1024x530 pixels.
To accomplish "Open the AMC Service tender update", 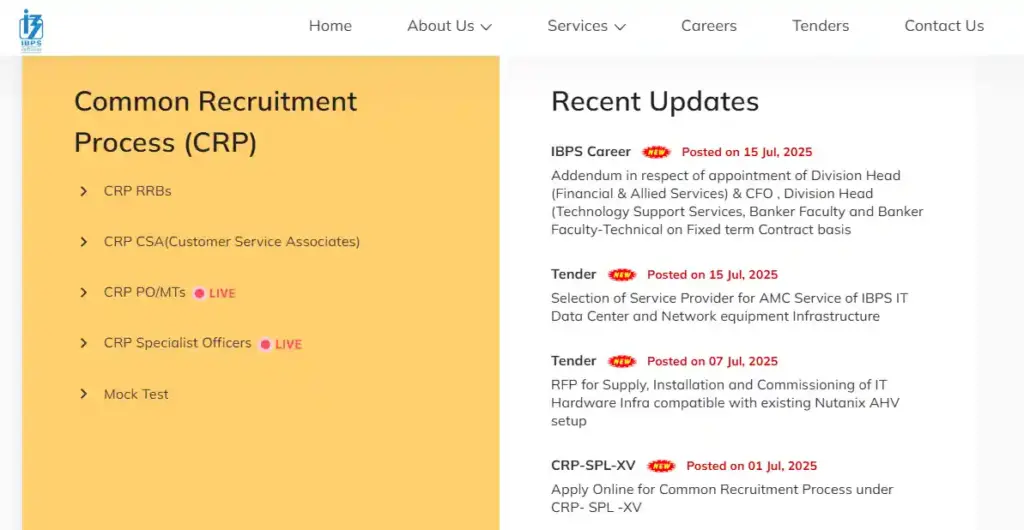I will coord(729,307).
